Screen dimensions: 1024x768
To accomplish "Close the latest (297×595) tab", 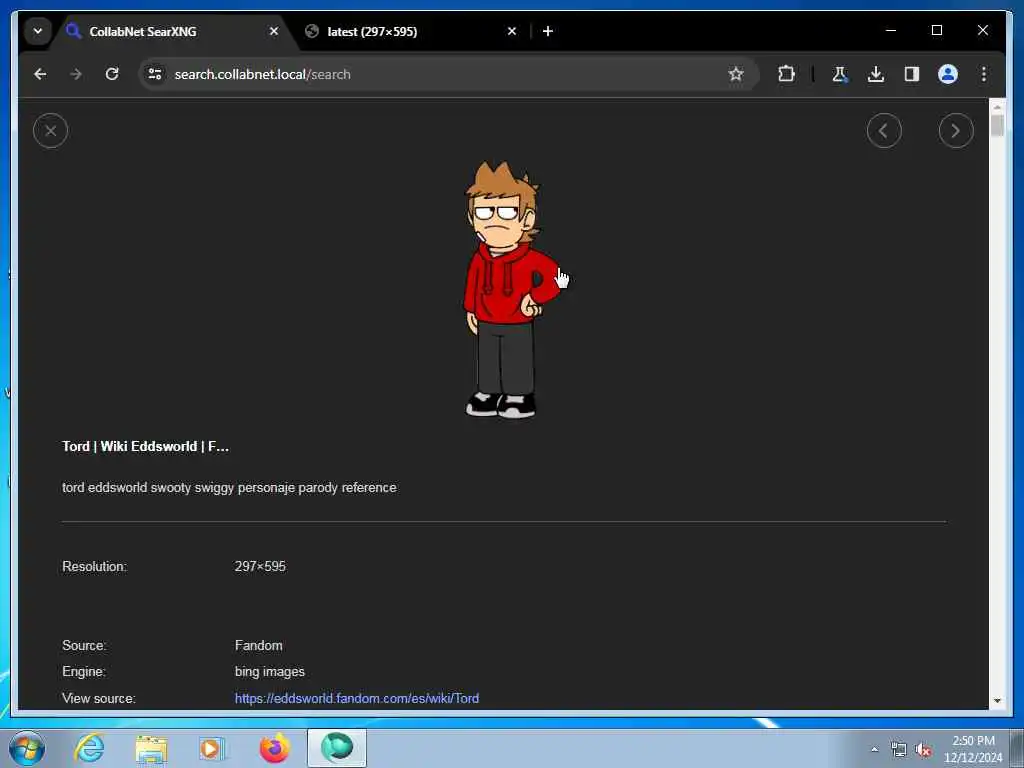I will [x=512, y=31].
